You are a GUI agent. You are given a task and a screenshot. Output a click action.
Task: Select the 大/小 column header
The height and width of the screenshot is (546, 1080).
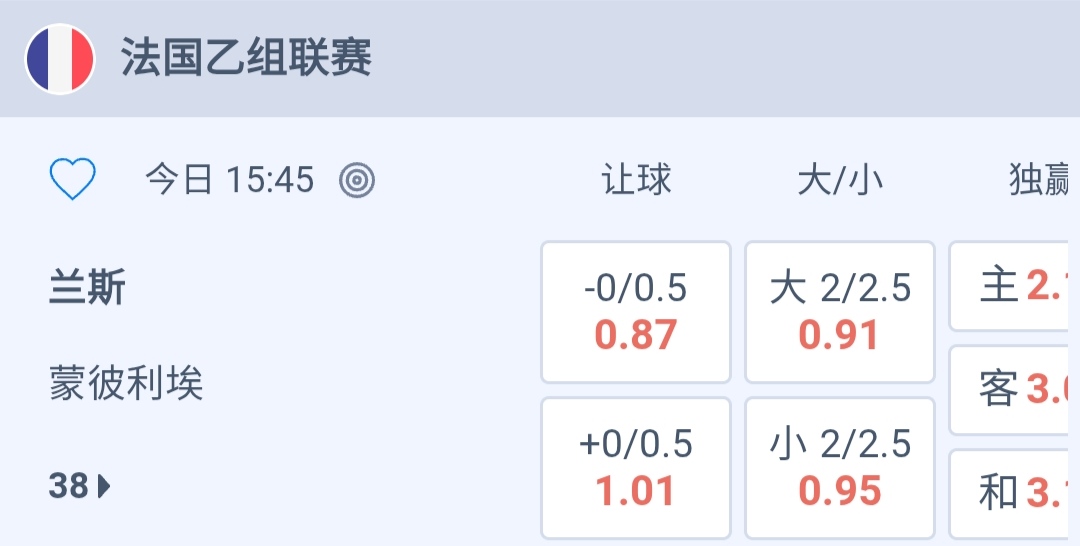pyautogui.click(x=840, y=181)
